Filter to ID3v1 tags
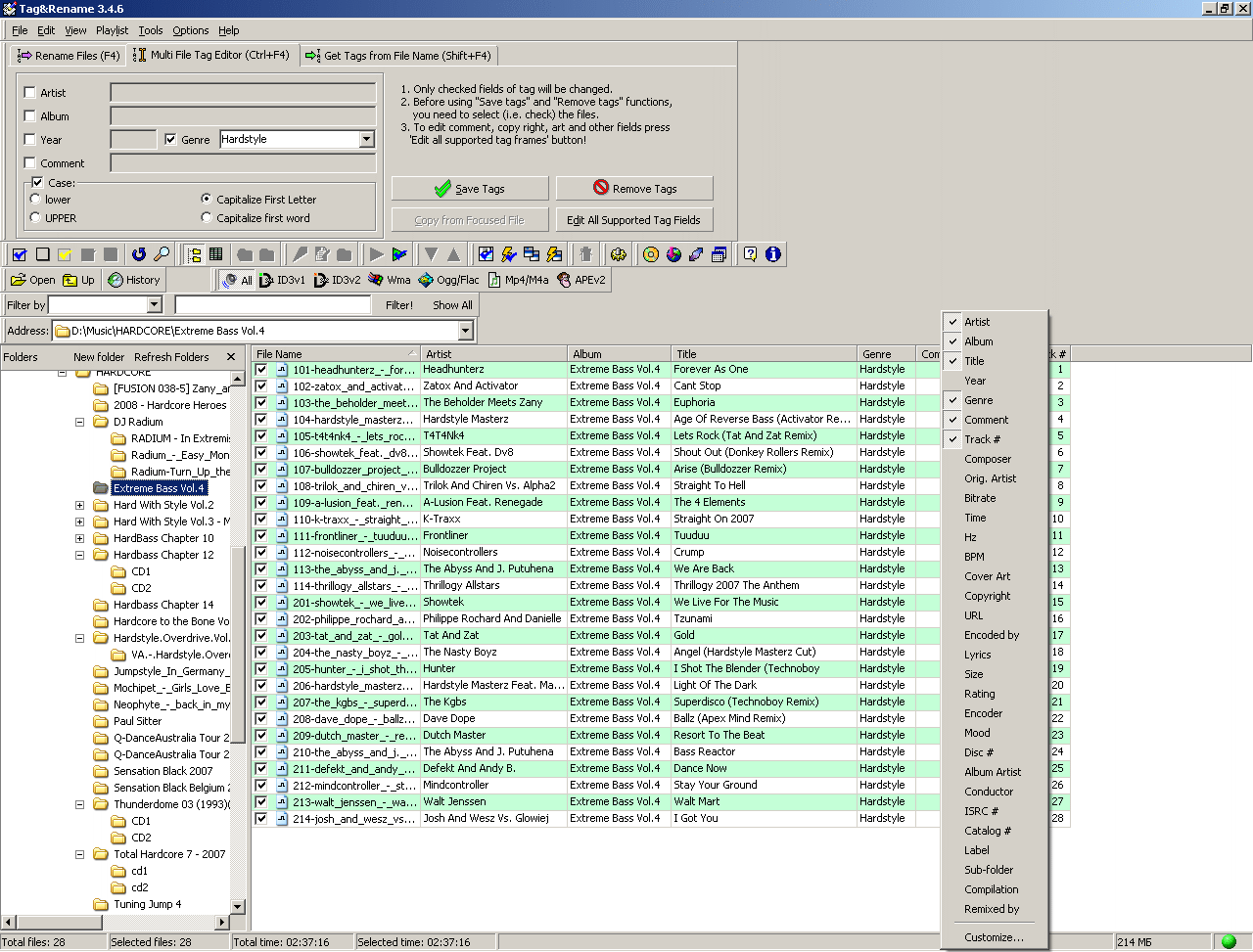 coord(284,280)
